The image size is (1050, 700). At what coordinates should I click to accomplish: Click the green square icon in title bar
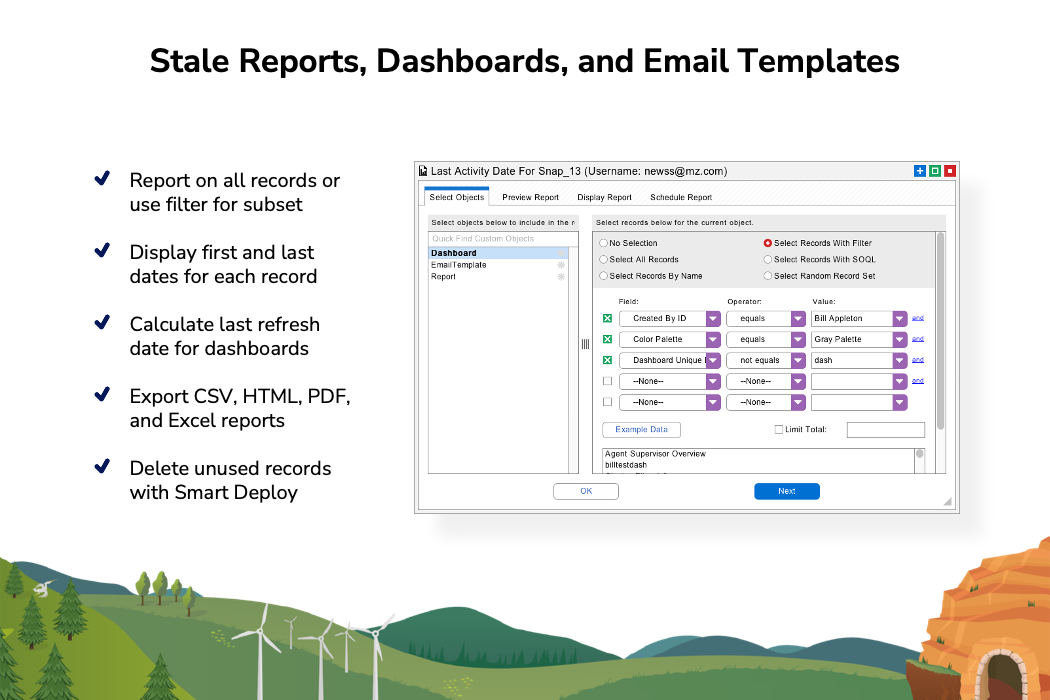pyautogui.click(x=934, y=171)
